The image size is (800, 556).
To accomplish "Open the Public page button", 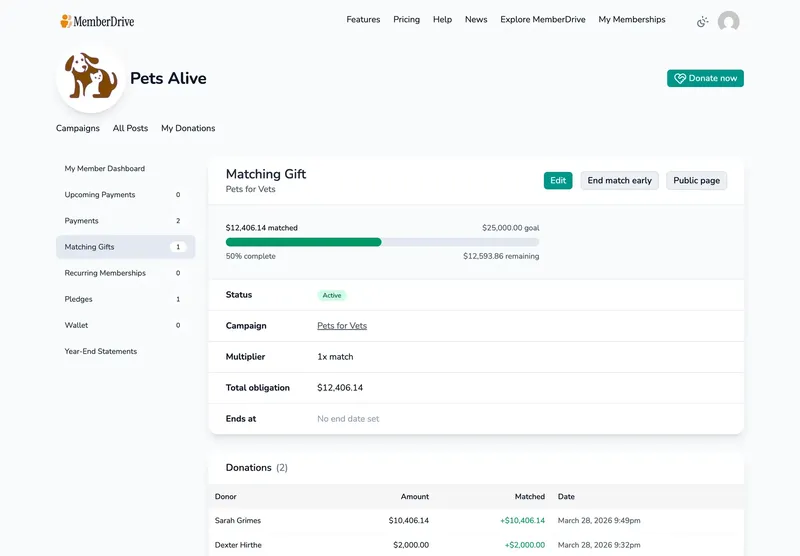I will tap(696, 181).
